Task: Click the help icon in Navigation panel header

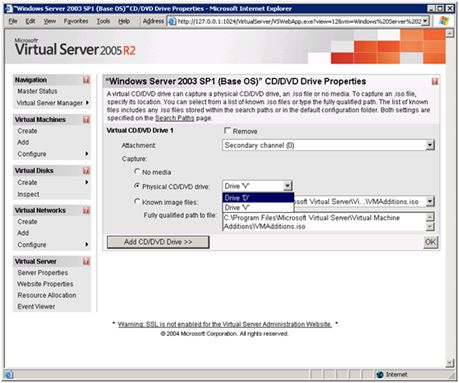Action: coord(86,80)
